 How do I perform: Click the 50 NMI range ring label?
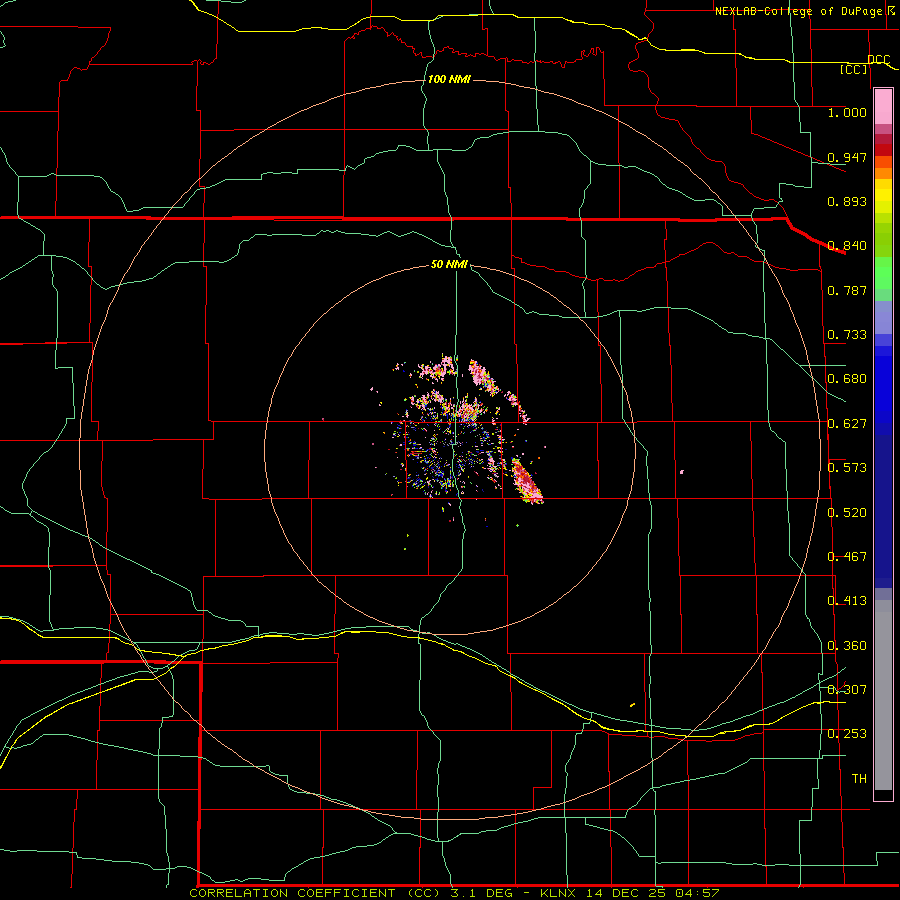(449, 264)
